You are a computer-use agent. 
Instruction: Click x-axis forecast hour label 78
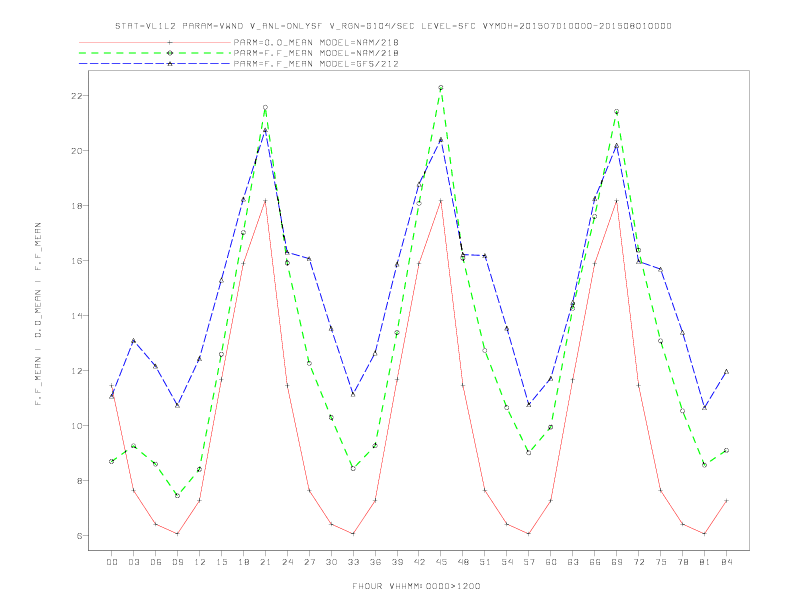point(683,562)
